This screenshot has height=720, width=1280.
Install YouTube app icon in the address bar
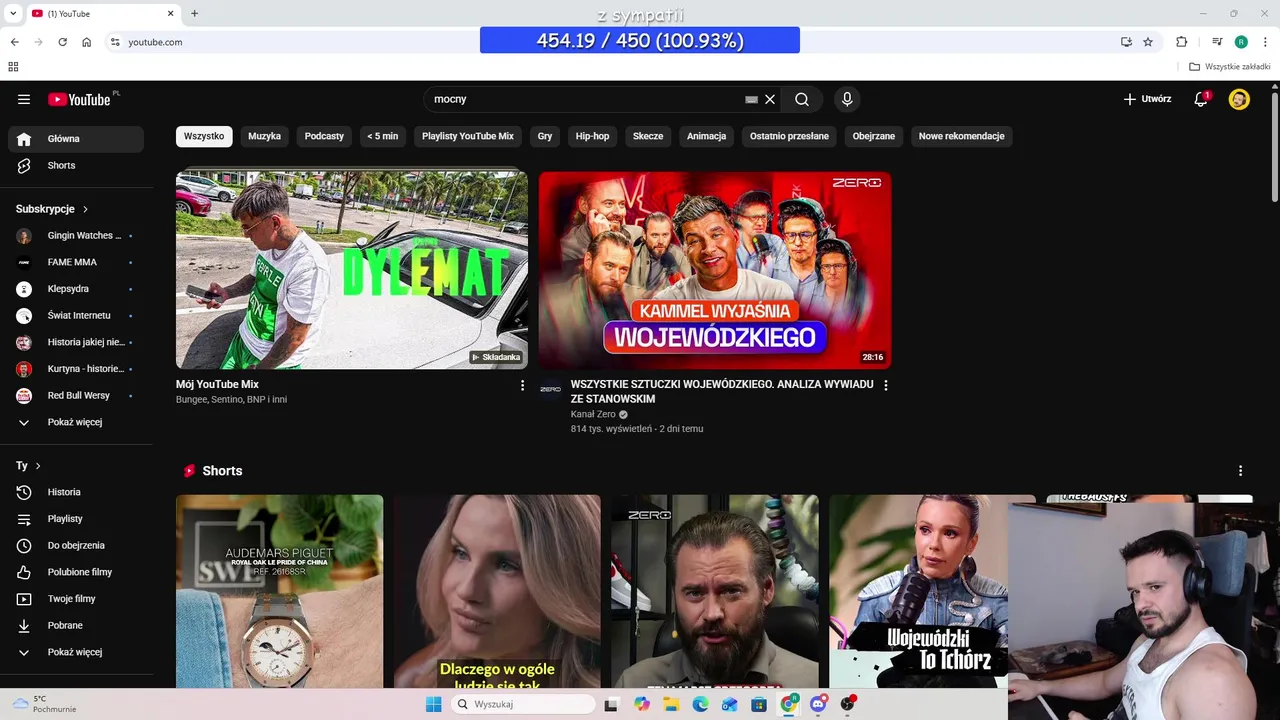coord(1126,42)
